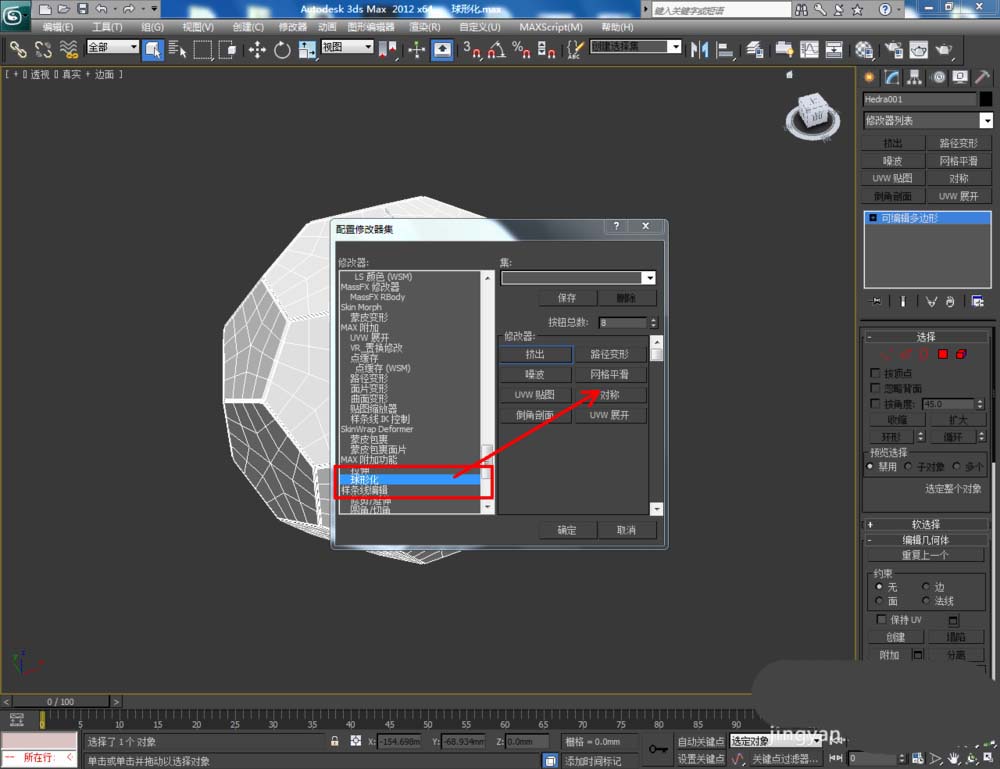Viewport: 1000px width, 769px height.
Task: Select Polygon sub-object level icon
Action: pos(943,354)
